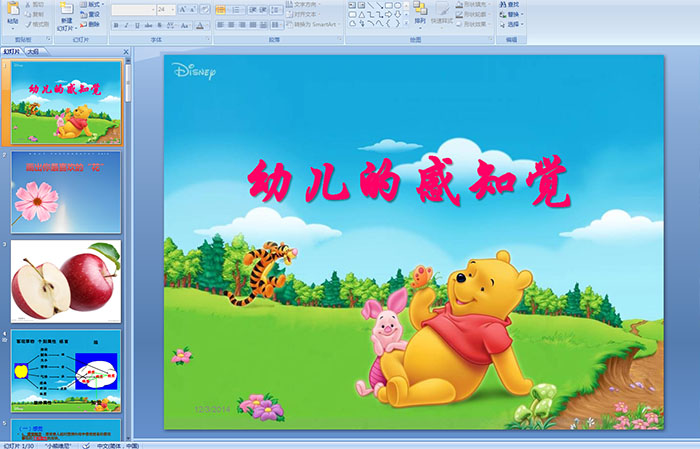This screenshot has height=449, width=700.
Task: Click the Font Color (A) button
Action: [200, 25]
